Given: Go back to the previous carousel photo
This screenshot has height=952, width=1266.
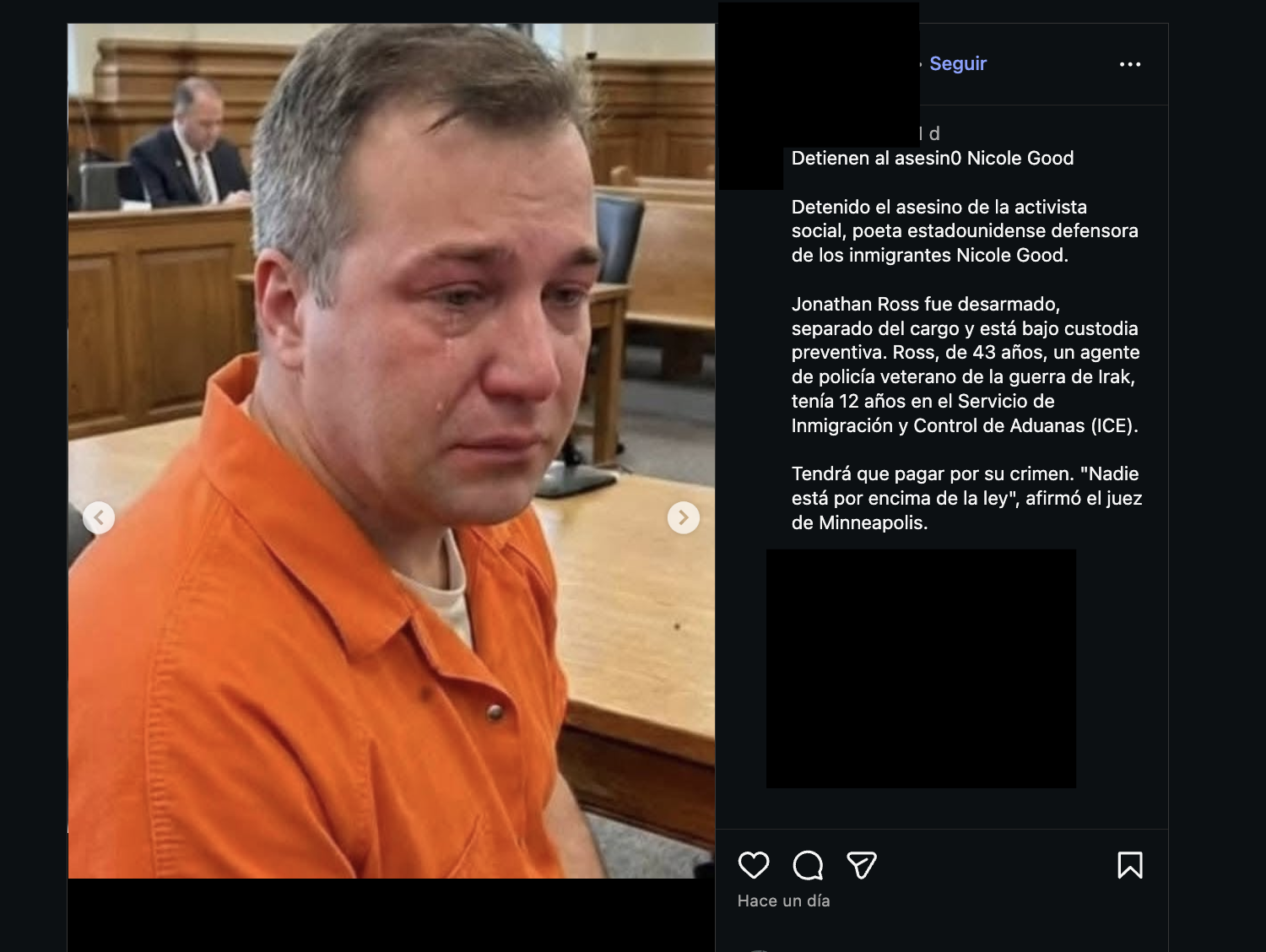Looking at the screenshot, I should [x=99, y=517].
